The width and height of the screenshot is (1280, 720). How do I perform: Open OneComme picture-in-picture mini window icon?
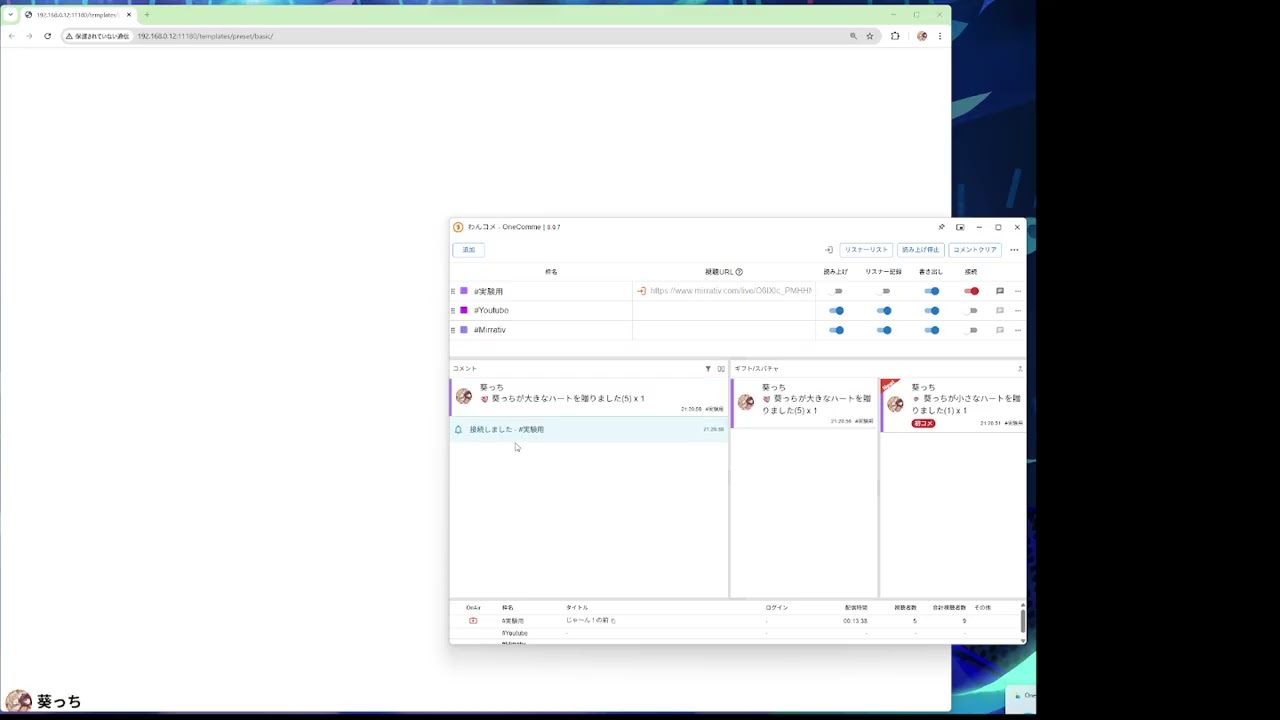[960, 227]
